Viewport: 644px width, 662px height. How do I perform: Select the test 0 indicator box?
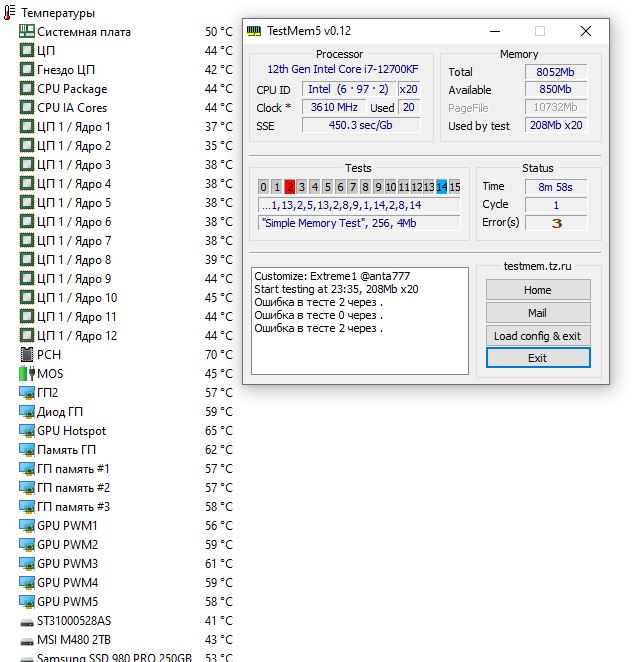[x=264, y=187]
